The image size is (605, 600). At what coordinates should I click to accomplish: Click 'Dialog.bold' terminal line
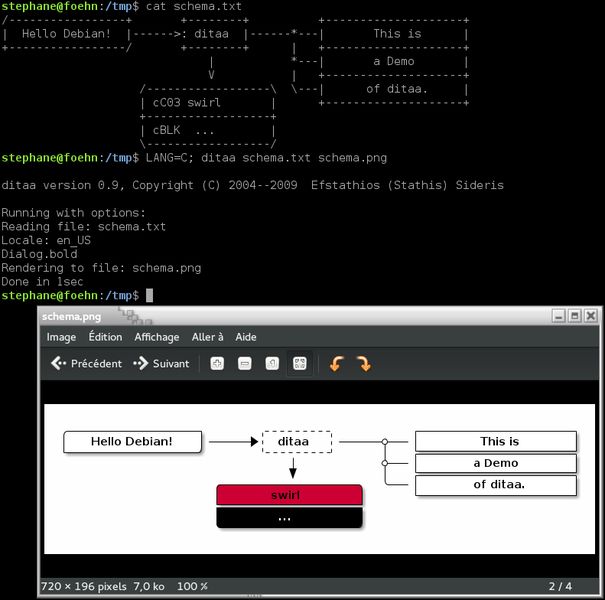pos(39,254)
